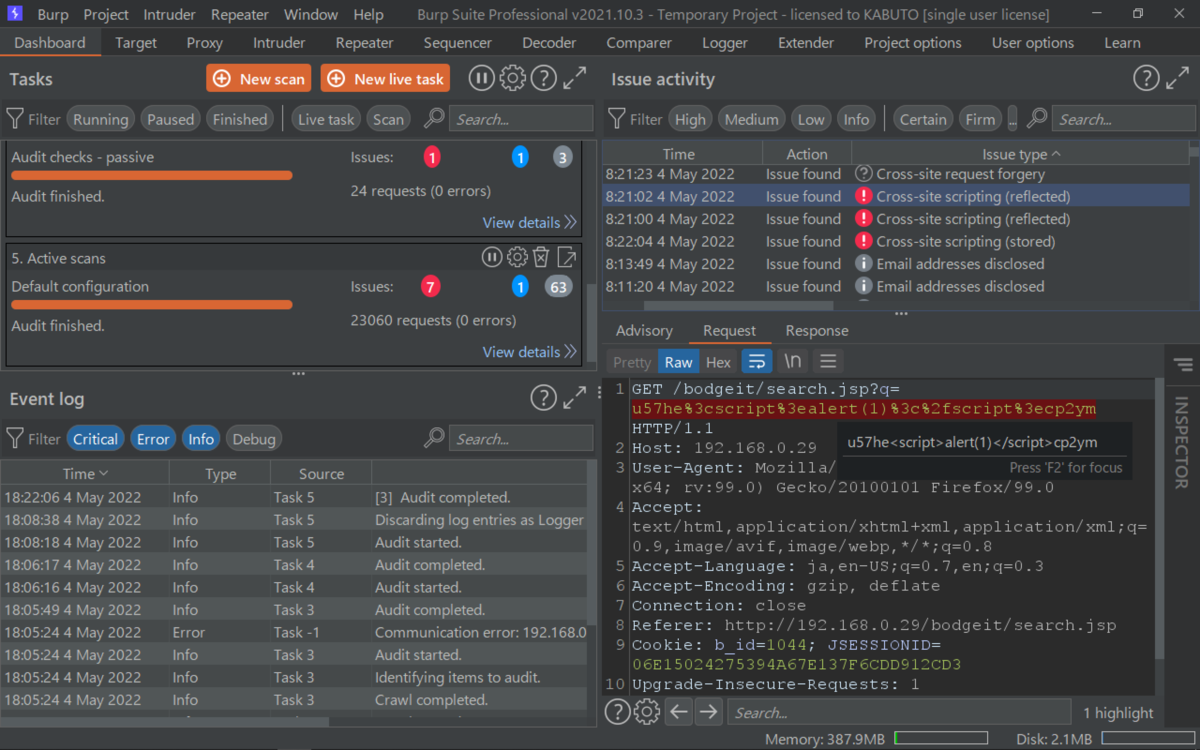Screen dimensions: 1200x750
Task: Open Active scans task in new window
Action: coord(566,257)
